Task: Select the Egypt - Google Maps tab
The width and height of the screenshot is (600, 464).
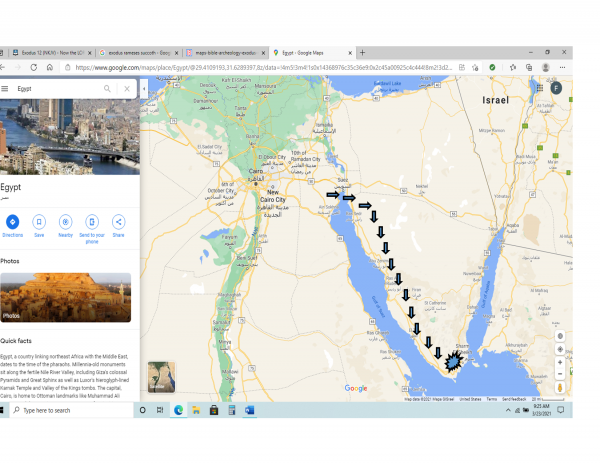Action: (312, 53)
